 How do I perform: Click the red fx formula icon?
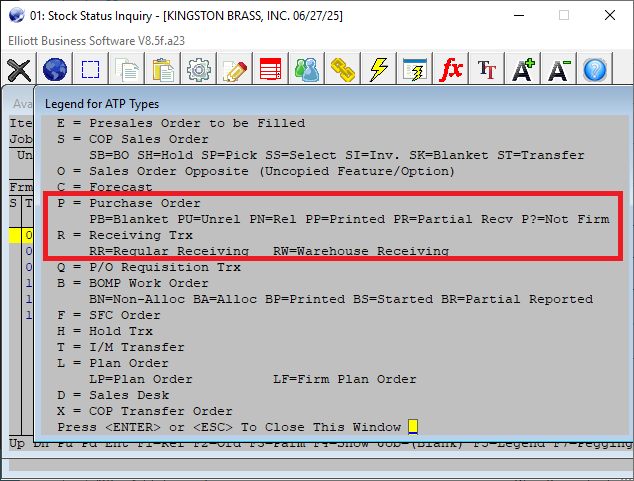coord(451,70)
